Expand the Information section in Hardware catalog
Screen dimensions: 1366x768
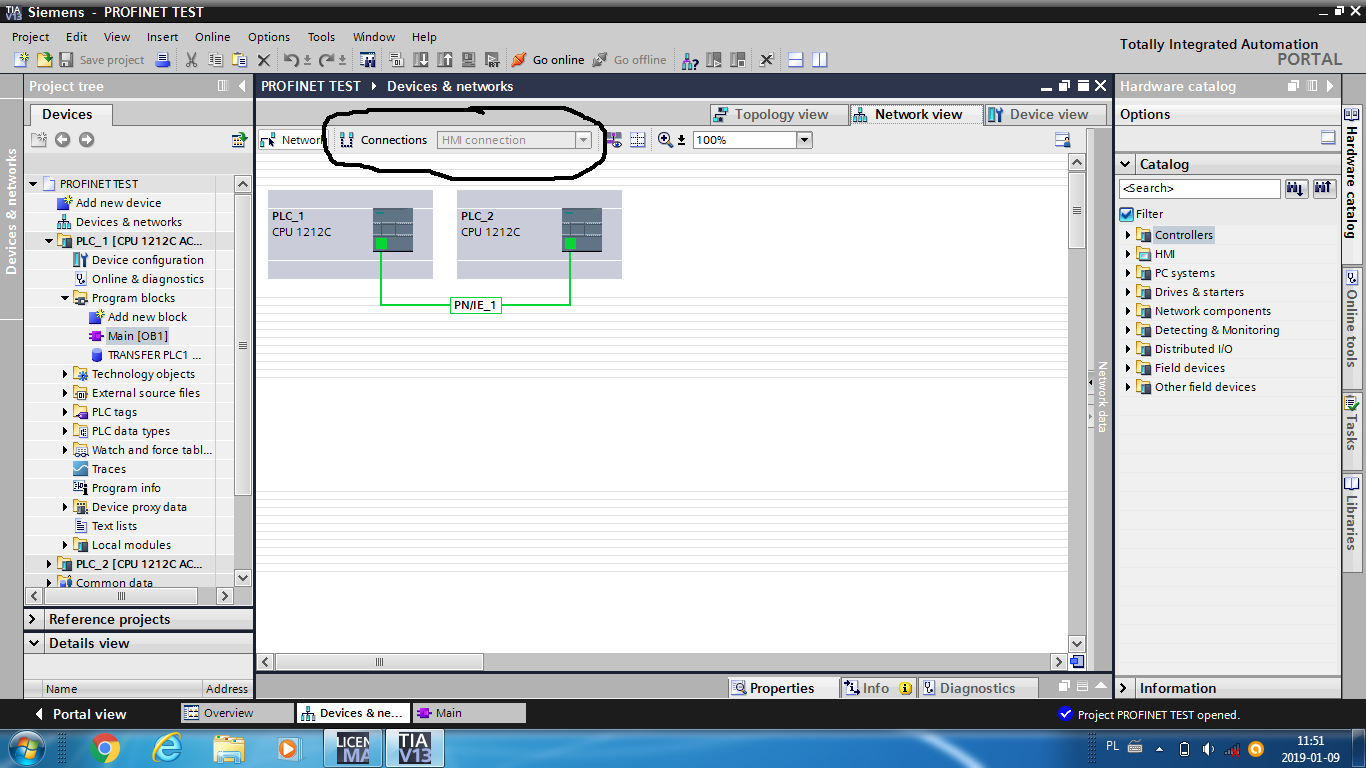(1124, 688)
